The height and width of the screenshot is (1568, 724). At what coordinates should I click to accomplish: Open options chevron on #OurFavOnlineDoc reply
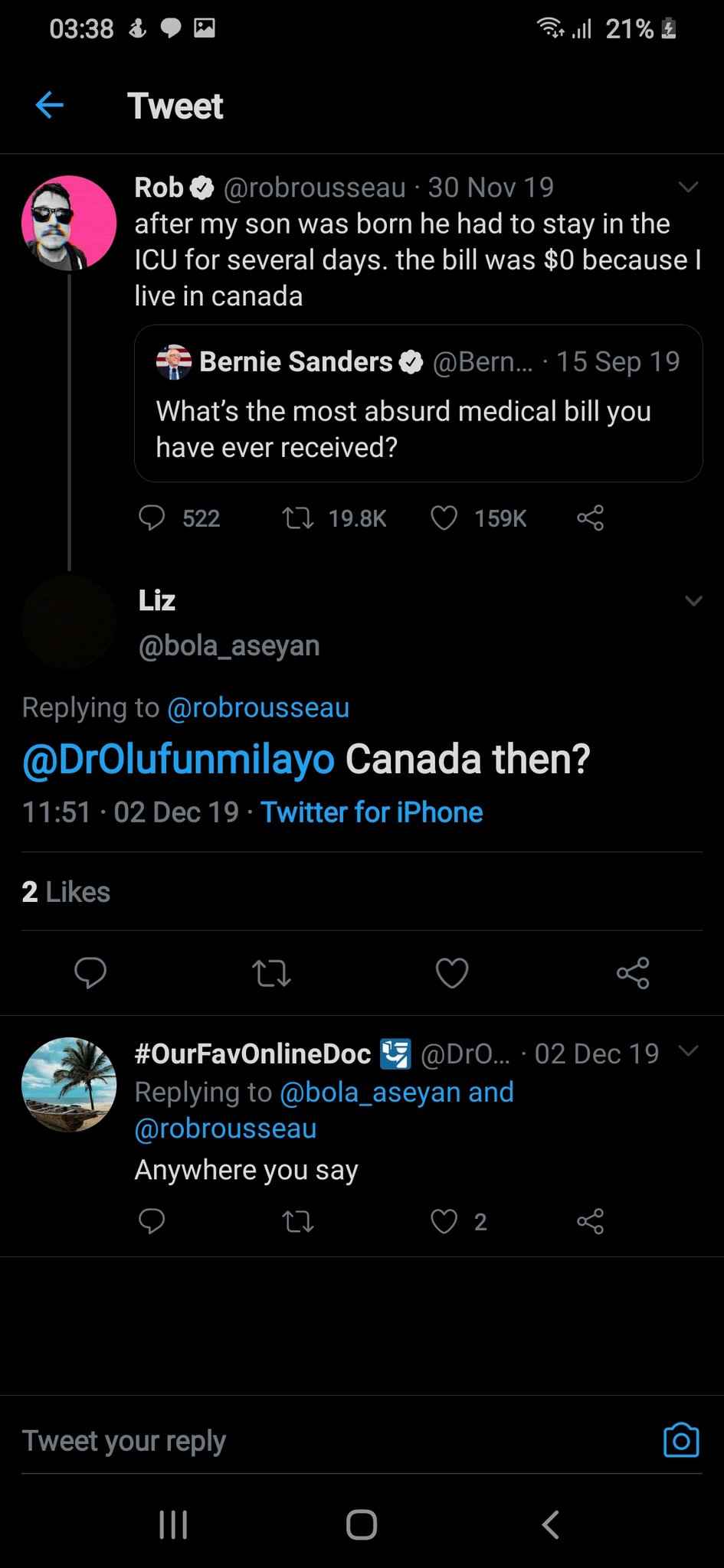(x=689, y=1051)
